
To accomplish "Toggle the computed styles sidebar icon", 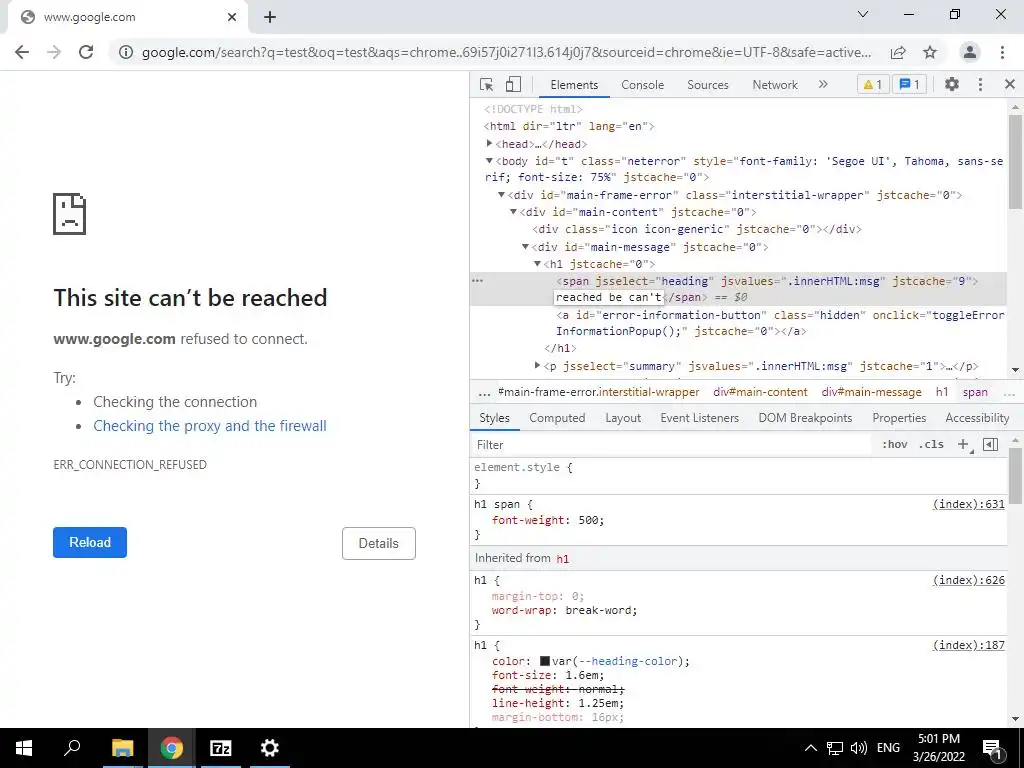I will (991, 445).
